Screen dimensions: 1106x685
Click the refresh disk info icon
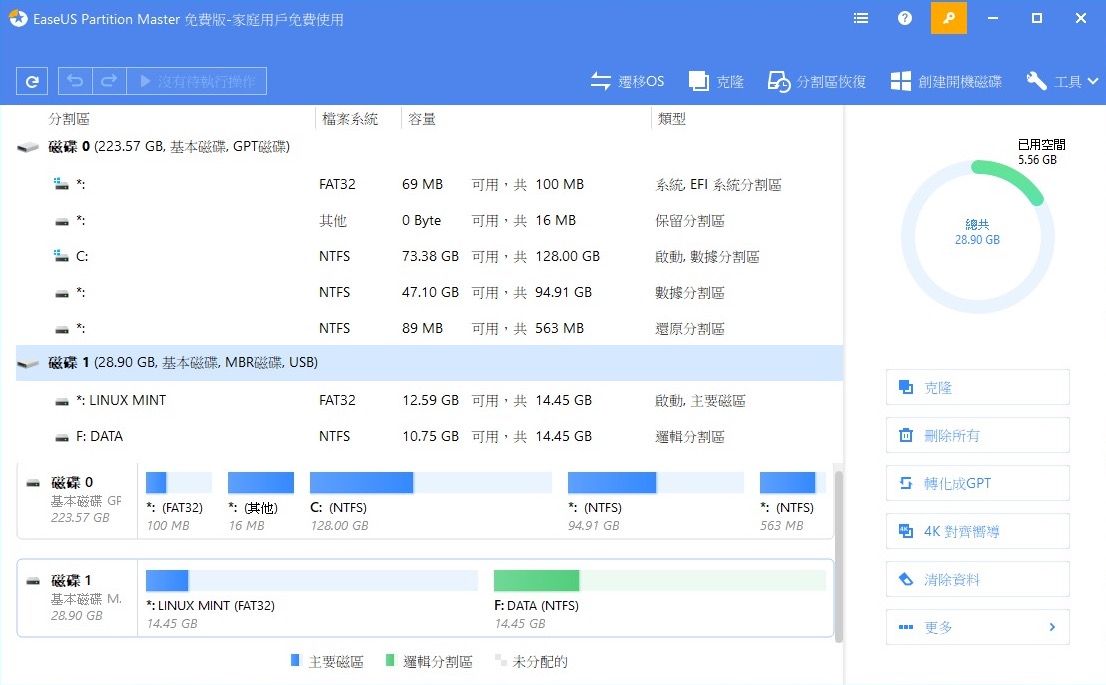32,81
